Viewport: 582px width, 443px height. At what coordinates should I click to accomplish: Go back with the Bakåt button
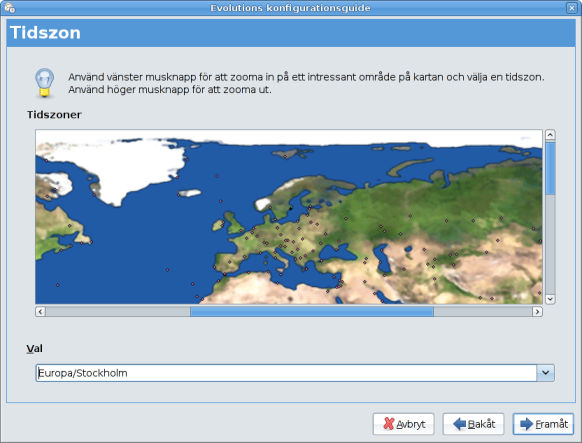473,424
